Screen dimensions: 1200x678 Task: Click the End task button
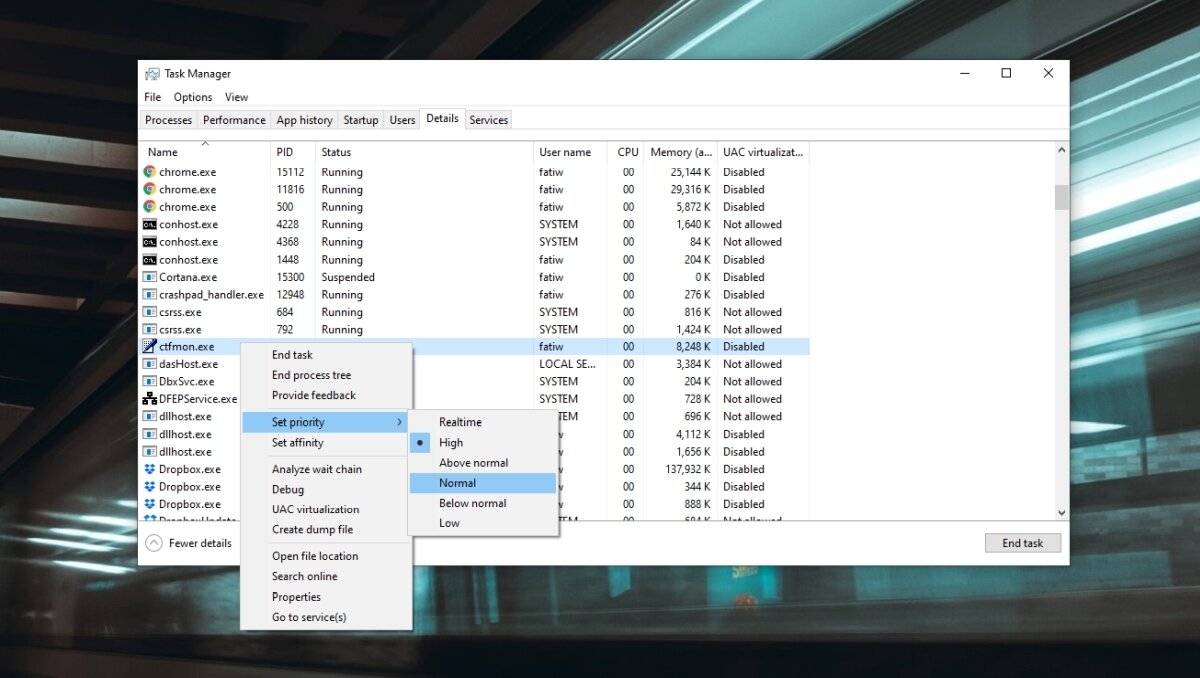[x=1022, y=542]
